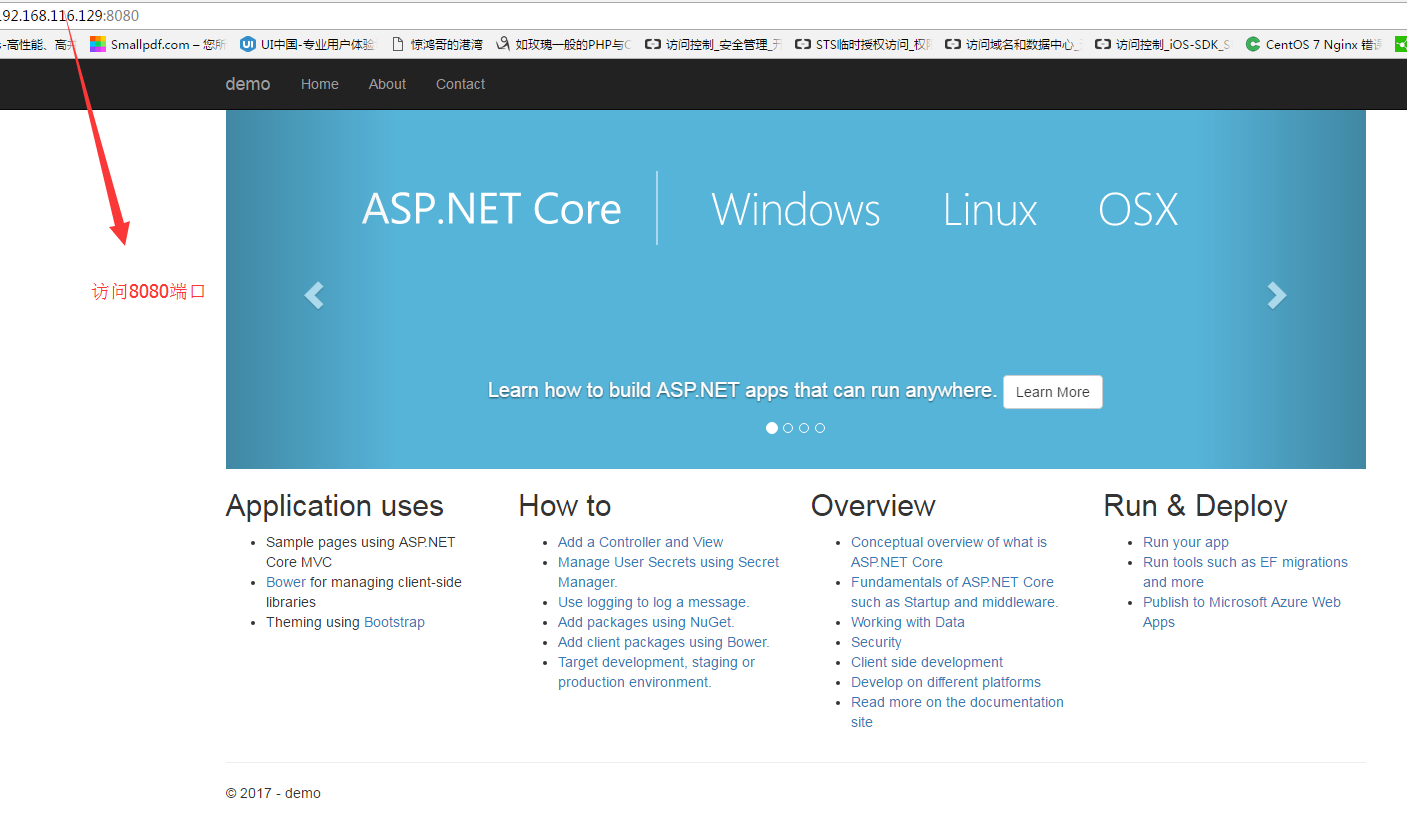The image size is (1407, 817).
Task: Select the first carousel indicator dot
Action: pyautogui.click(x=772, y=427)
